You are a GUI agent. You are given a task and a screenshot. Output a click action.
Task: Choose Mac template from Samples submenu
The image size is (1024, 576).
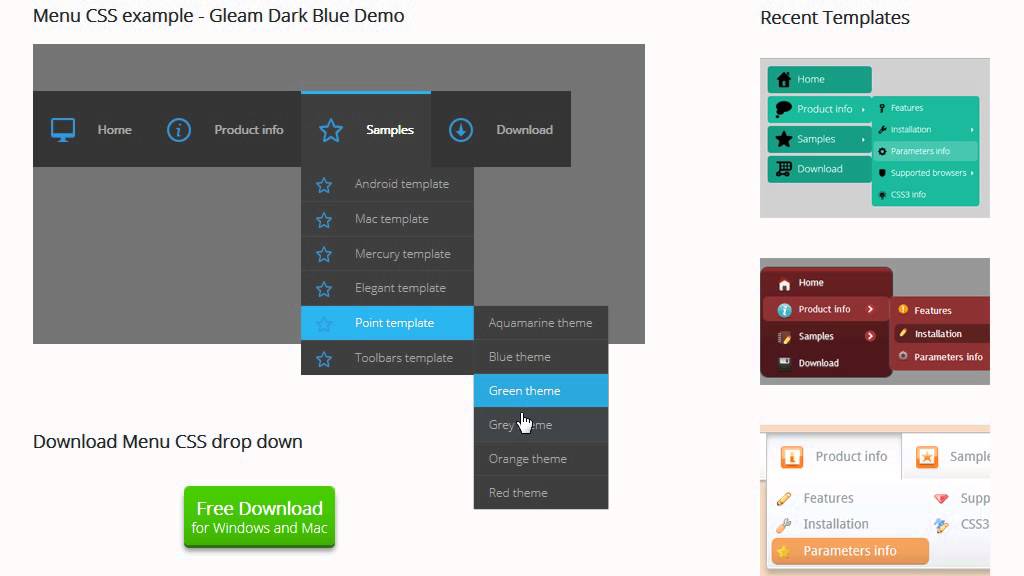point(387,219)
